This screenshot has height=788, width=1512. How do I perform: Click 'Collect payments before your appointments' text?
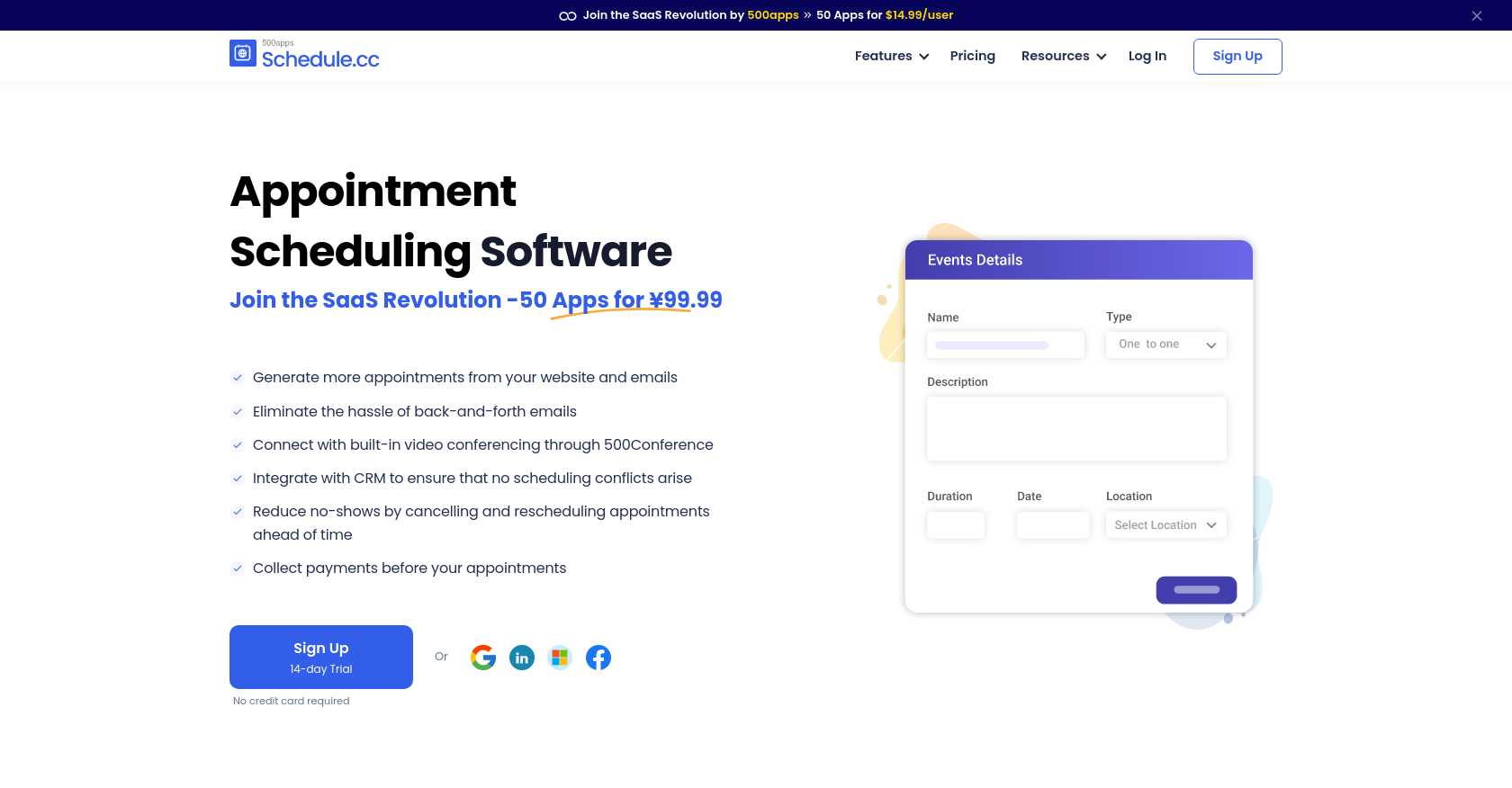click(409, 569)
